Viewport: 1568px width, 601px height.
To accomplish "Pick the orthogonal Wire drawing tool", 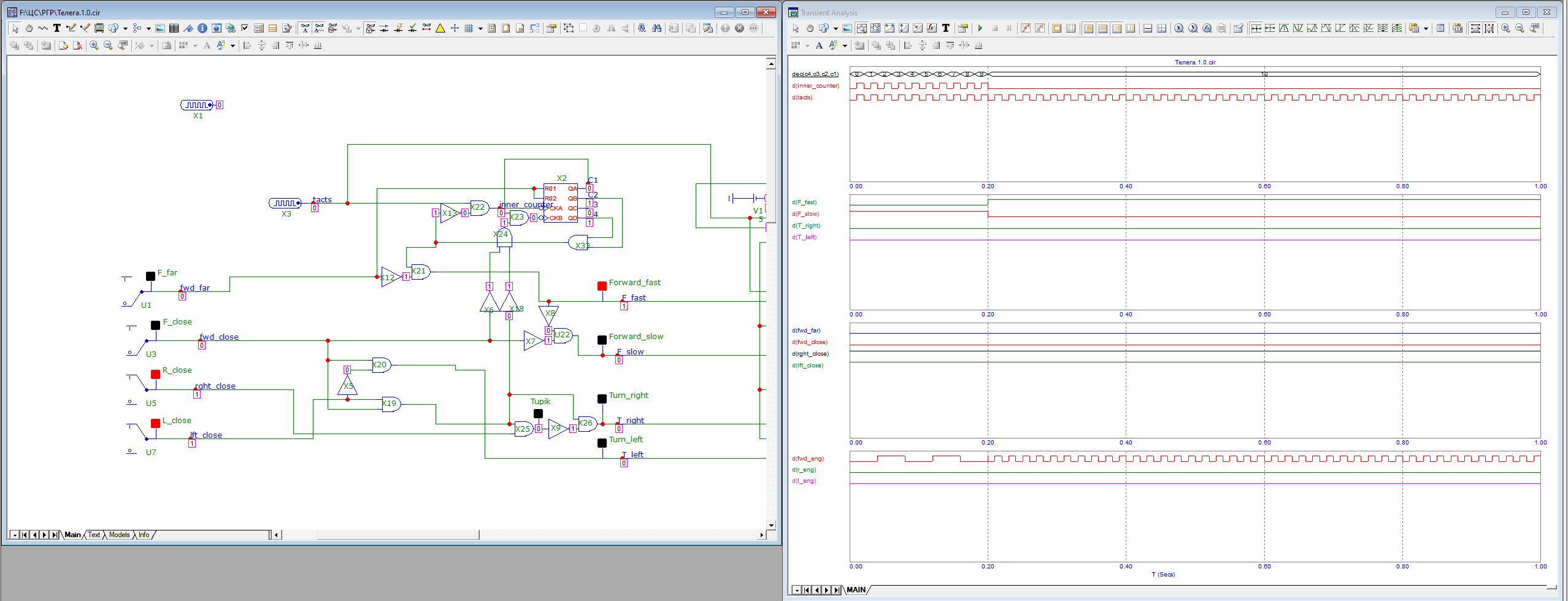I will pyautogui.click(x=71, y=28).
